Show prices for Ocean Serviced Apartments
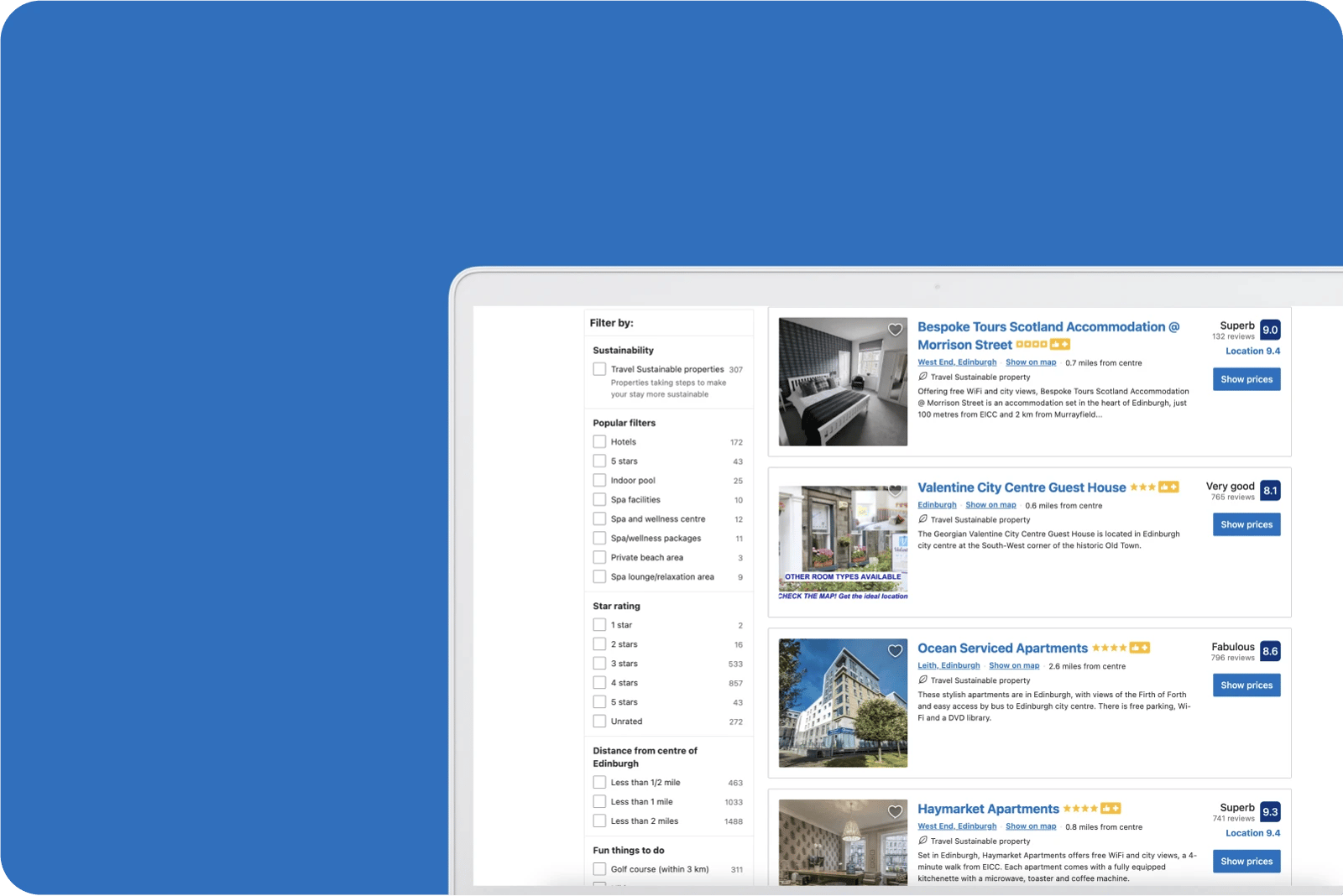The height and width of the screenshot is (896, 1343). click(x=1246, y=685)
